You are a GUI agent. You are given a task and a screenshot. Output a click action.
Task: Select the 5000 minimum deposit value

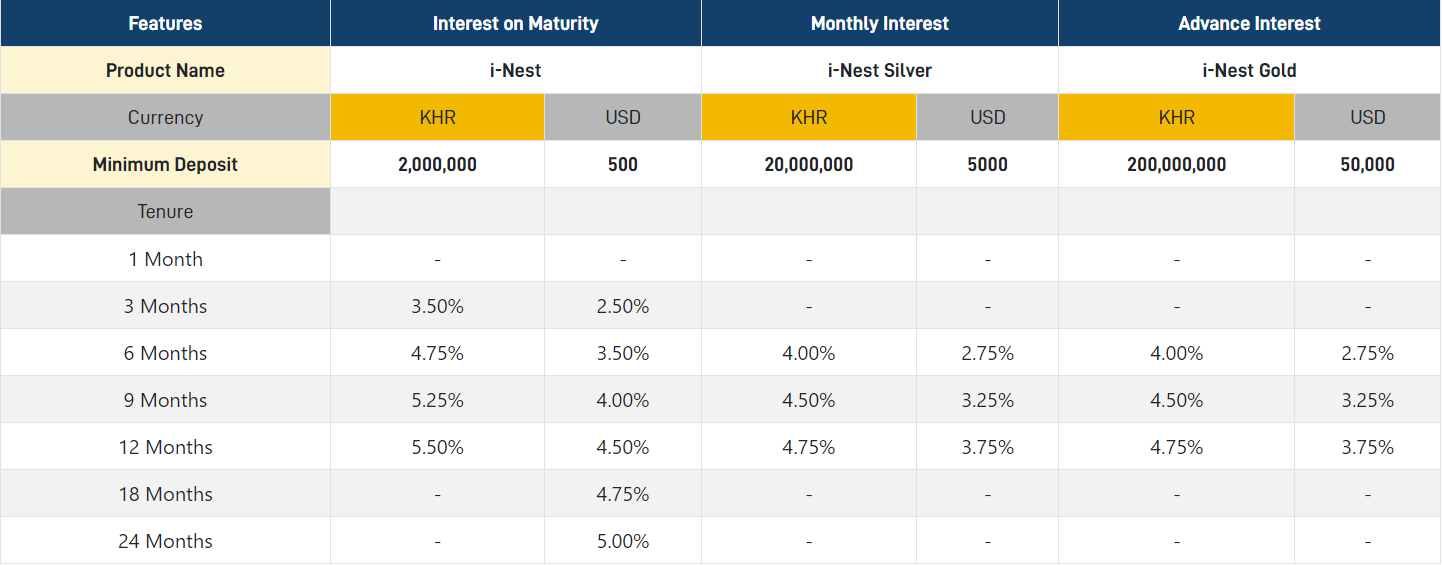tap(988, 164)
